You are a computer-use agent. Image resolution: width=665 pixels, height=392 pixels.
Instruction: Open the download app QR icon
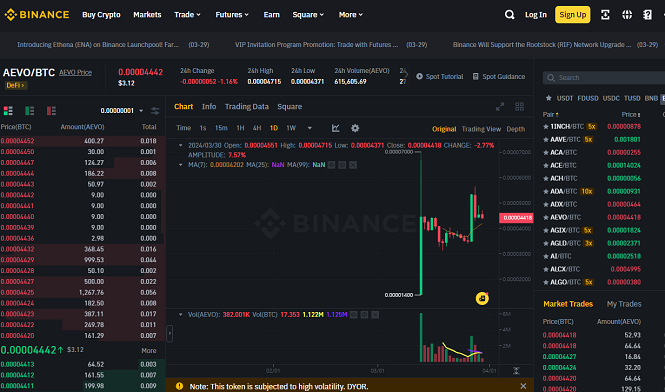click(605, 15)
